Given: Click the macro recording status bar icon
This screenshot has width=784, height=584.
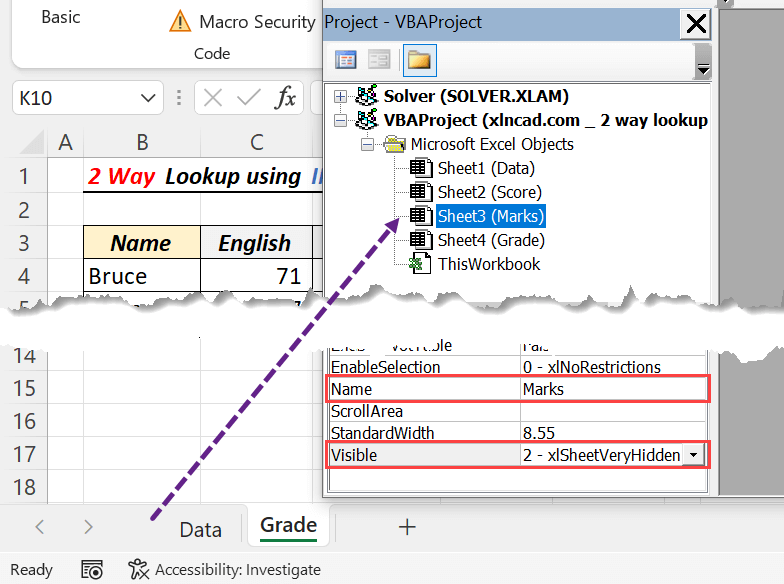Looking at the screenshot, I should point(92,570).
